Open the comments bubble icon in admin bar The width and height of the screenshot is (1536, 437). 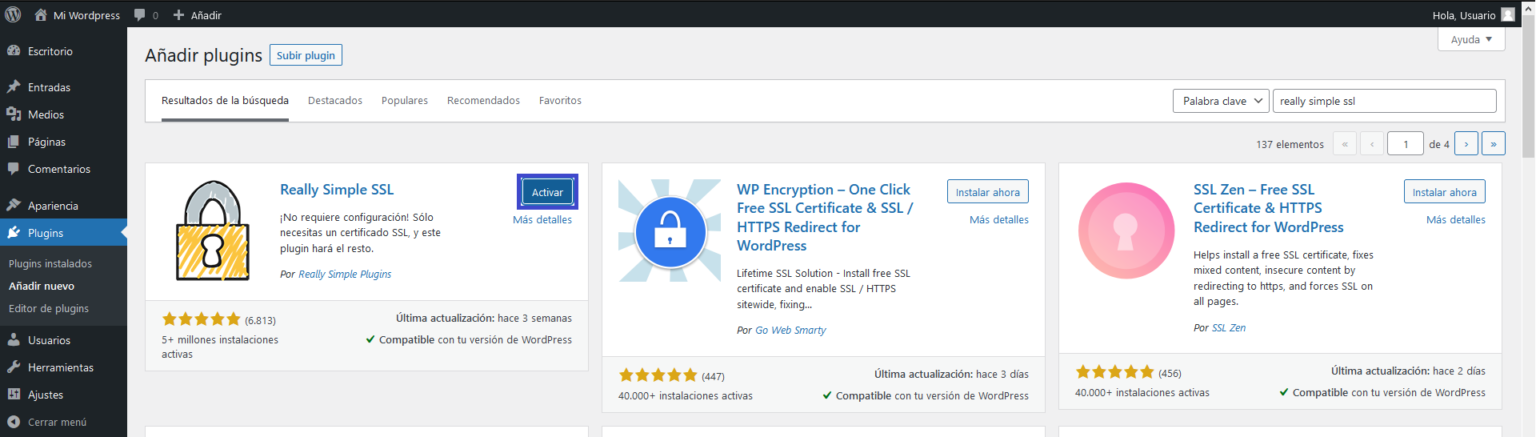[138, 15]
